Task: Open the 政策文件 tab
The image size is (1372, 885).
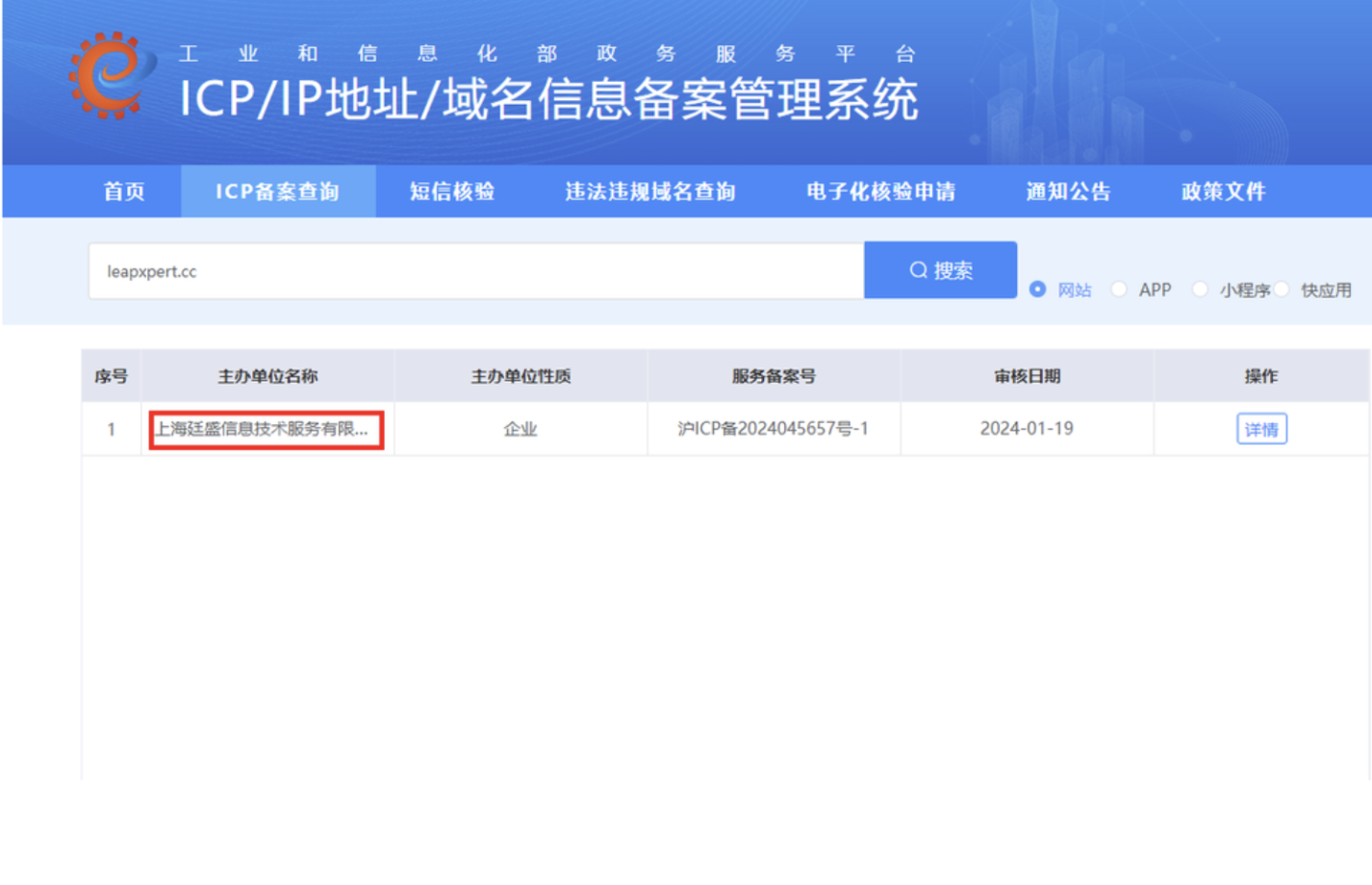Action: click(1224, 191)
